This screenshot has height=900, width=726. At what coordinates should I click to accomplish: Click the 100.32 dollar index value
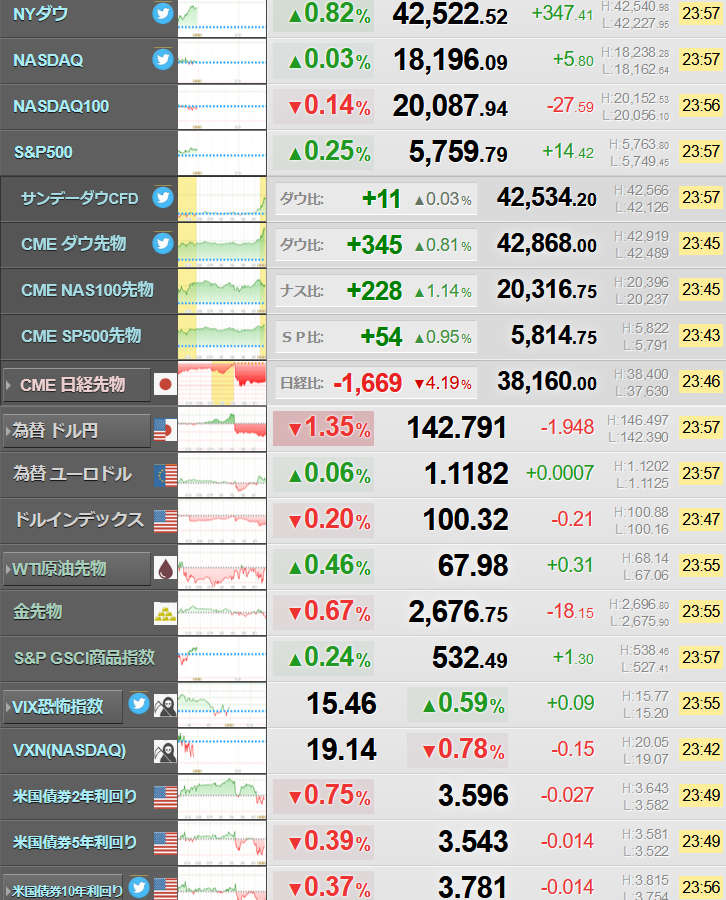pyautogui.click(x=465, y=519)
